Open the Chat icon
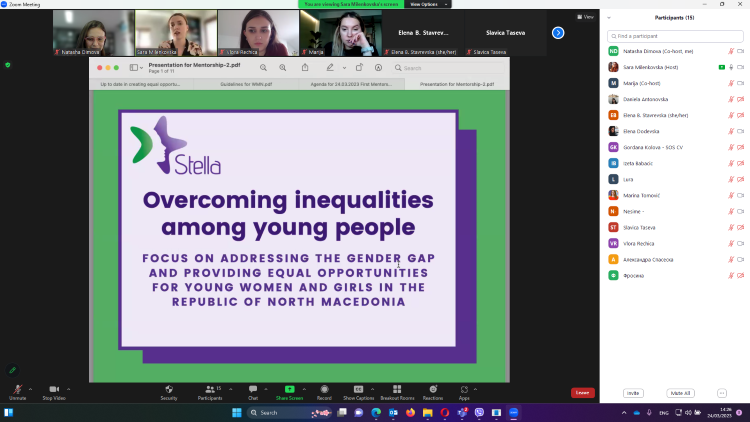Image resolution: width=750 pixels, height=422 pixels. coord(253,389)
